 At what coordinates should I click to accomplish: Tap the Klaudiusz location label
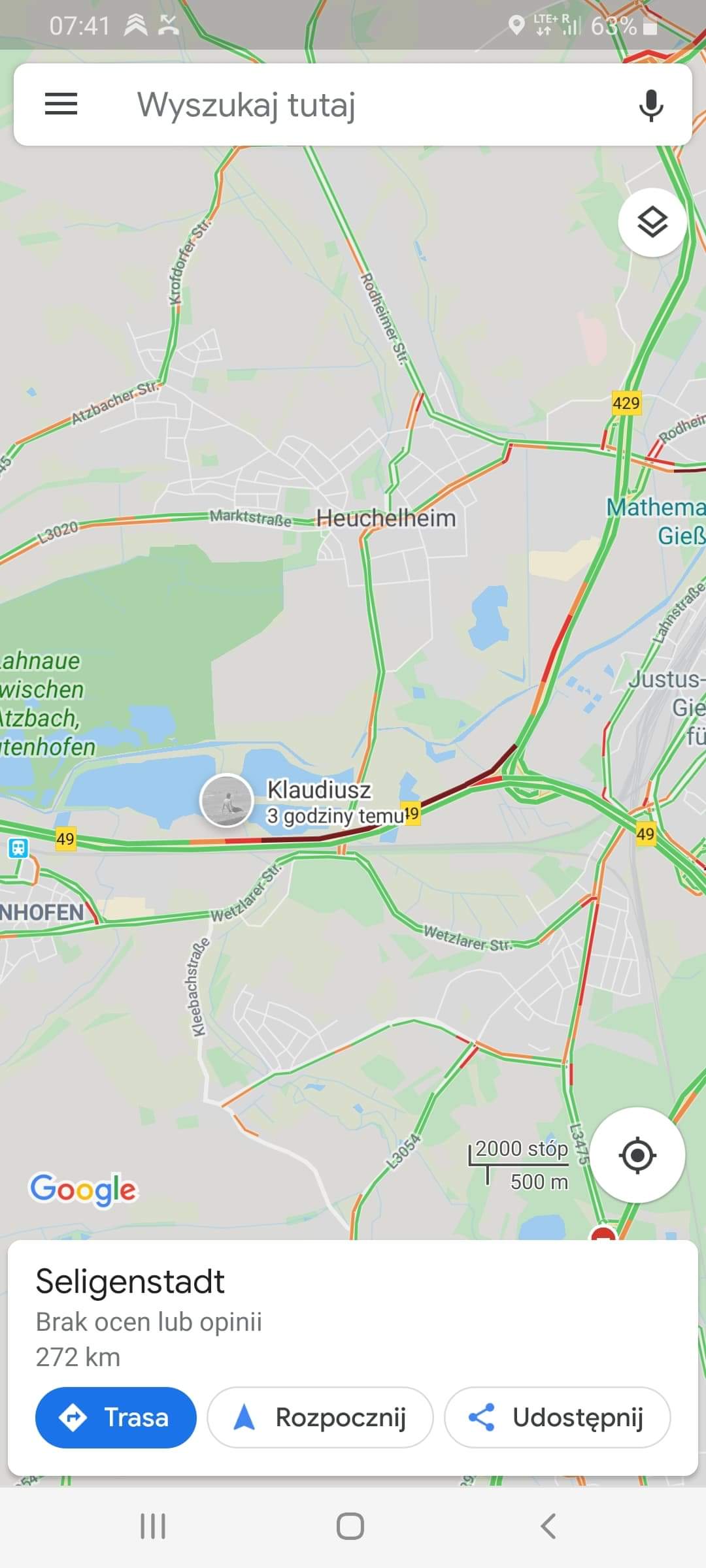319,789
